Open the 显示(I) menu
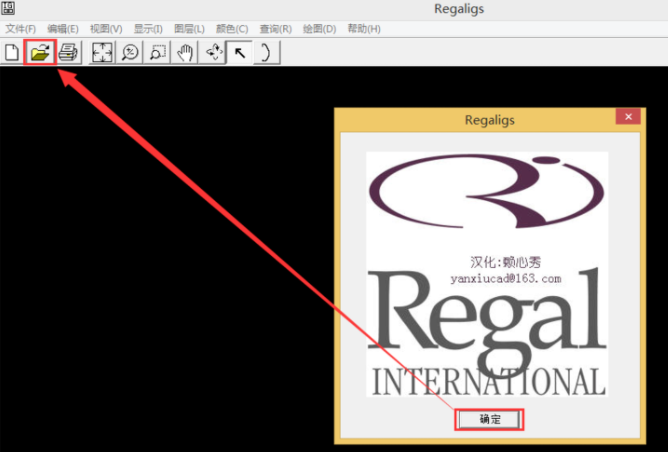Viewport: 668px width, 452px height. coord(148,29)
